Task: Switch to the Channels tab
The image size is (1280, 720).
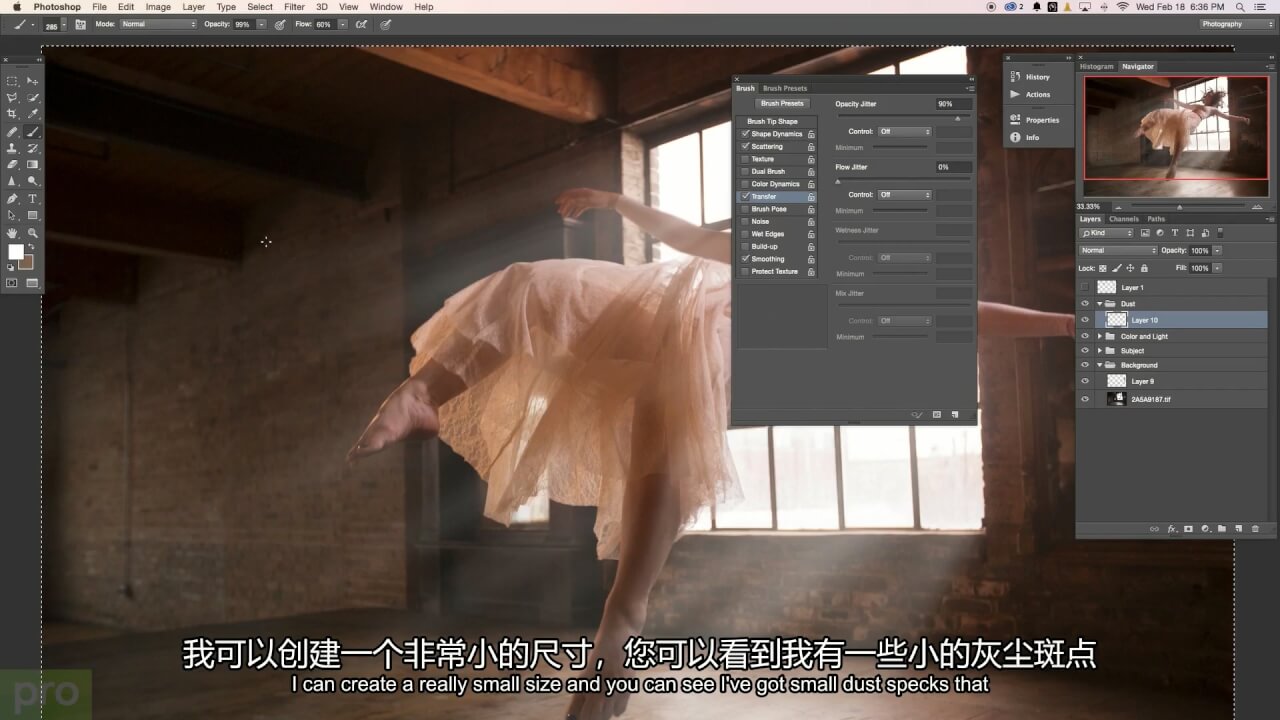Action: click(x=1123, y=219)
